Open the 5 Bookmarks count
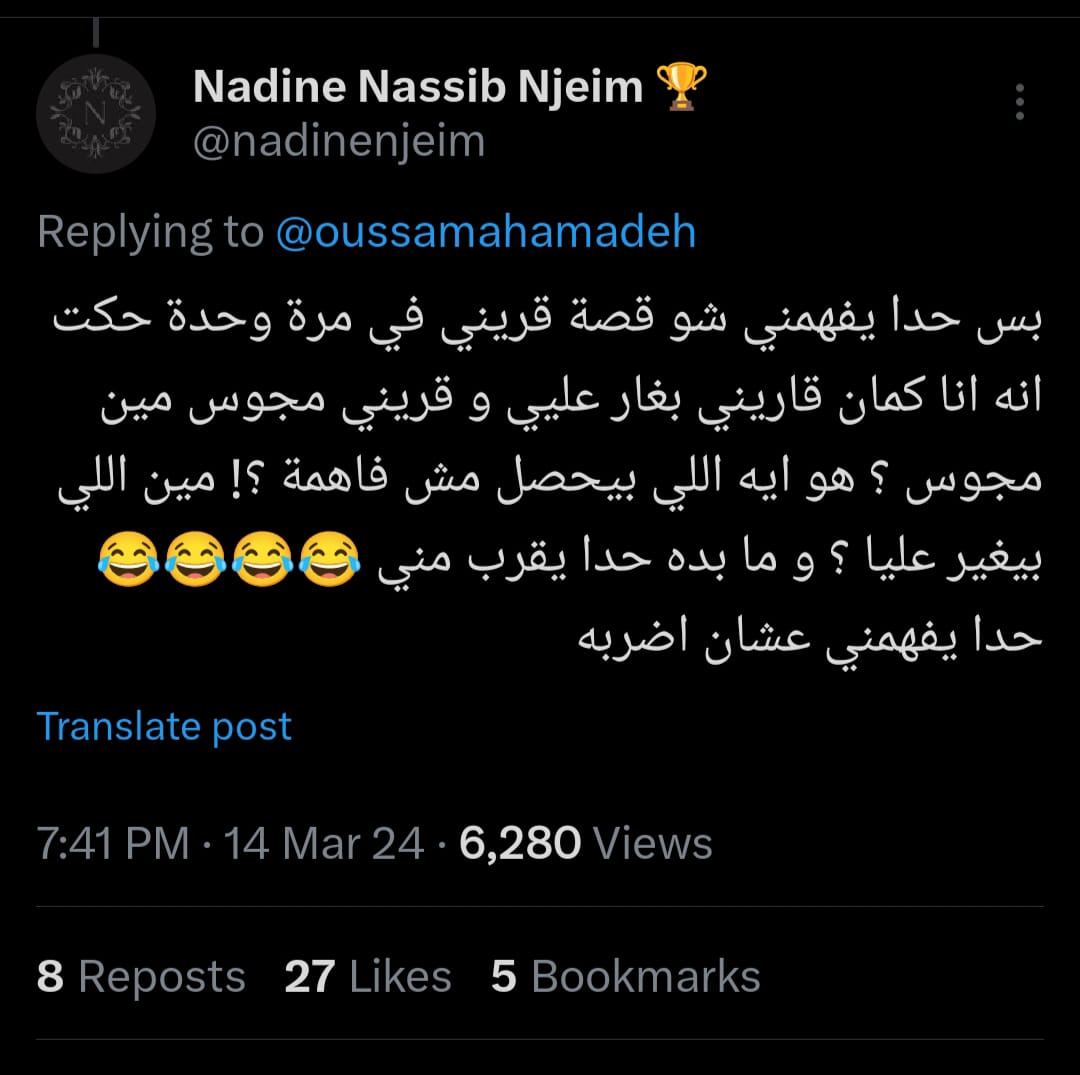The width and height of the screenshot is (1080, 1075). coord(626,977)
